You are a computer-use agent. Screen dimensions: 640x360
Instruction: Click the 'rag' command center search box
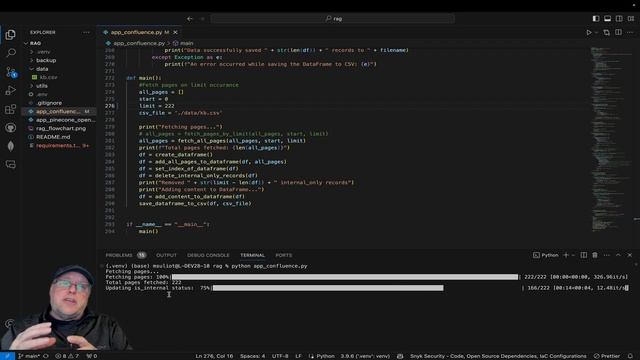coord(333,19)
